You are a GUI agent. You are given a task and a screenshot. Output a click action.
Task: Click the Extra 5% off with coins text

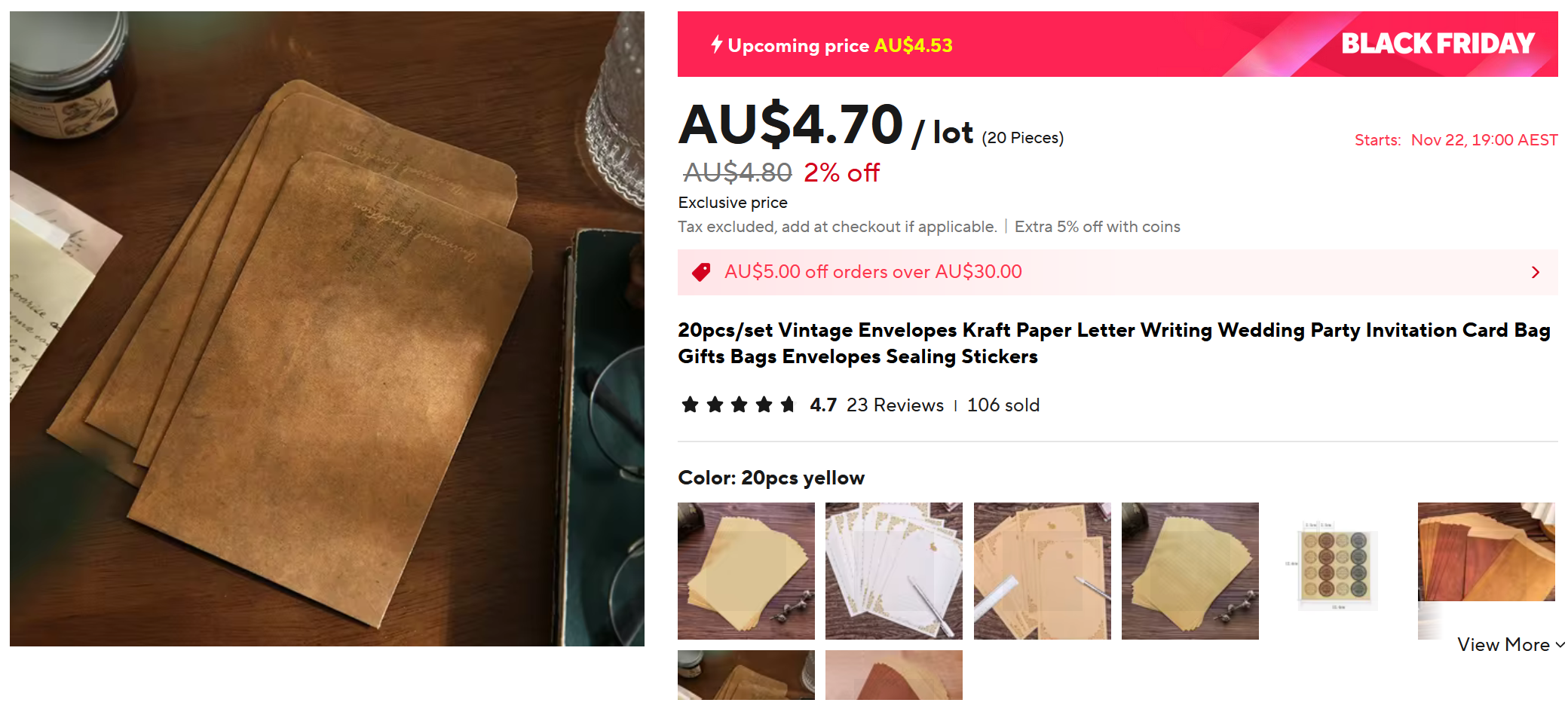[1097, 227]
